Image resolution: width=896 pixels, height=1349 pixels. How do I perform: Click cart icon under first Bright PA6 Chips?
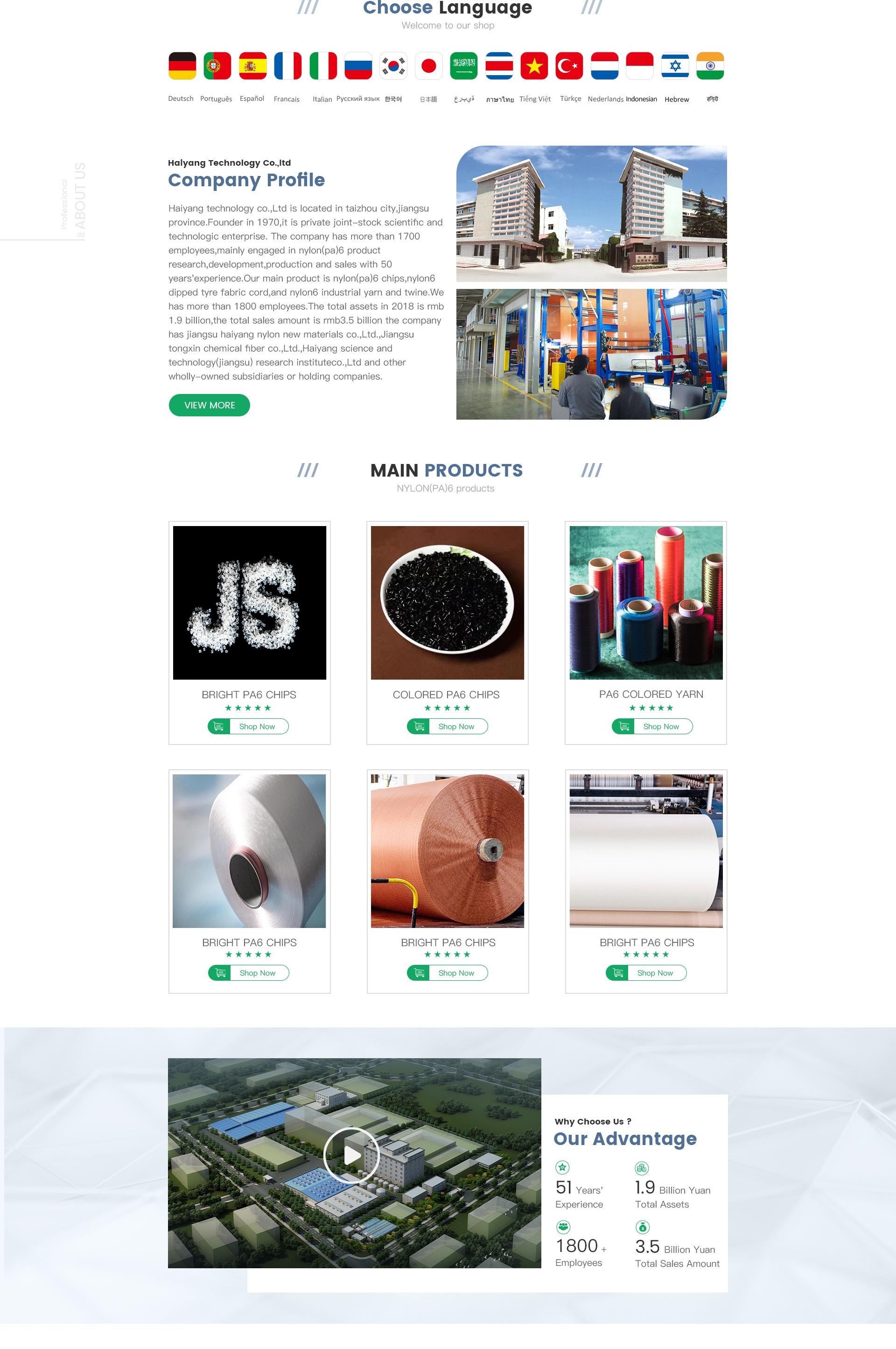pos(219,726)
